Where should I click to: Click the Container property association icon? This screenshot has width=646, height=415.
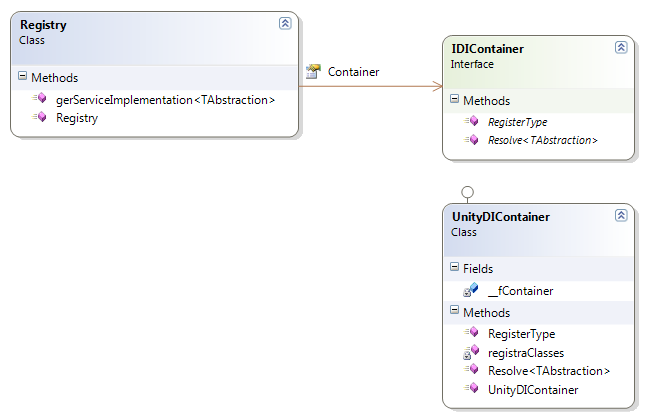[312, 72]
